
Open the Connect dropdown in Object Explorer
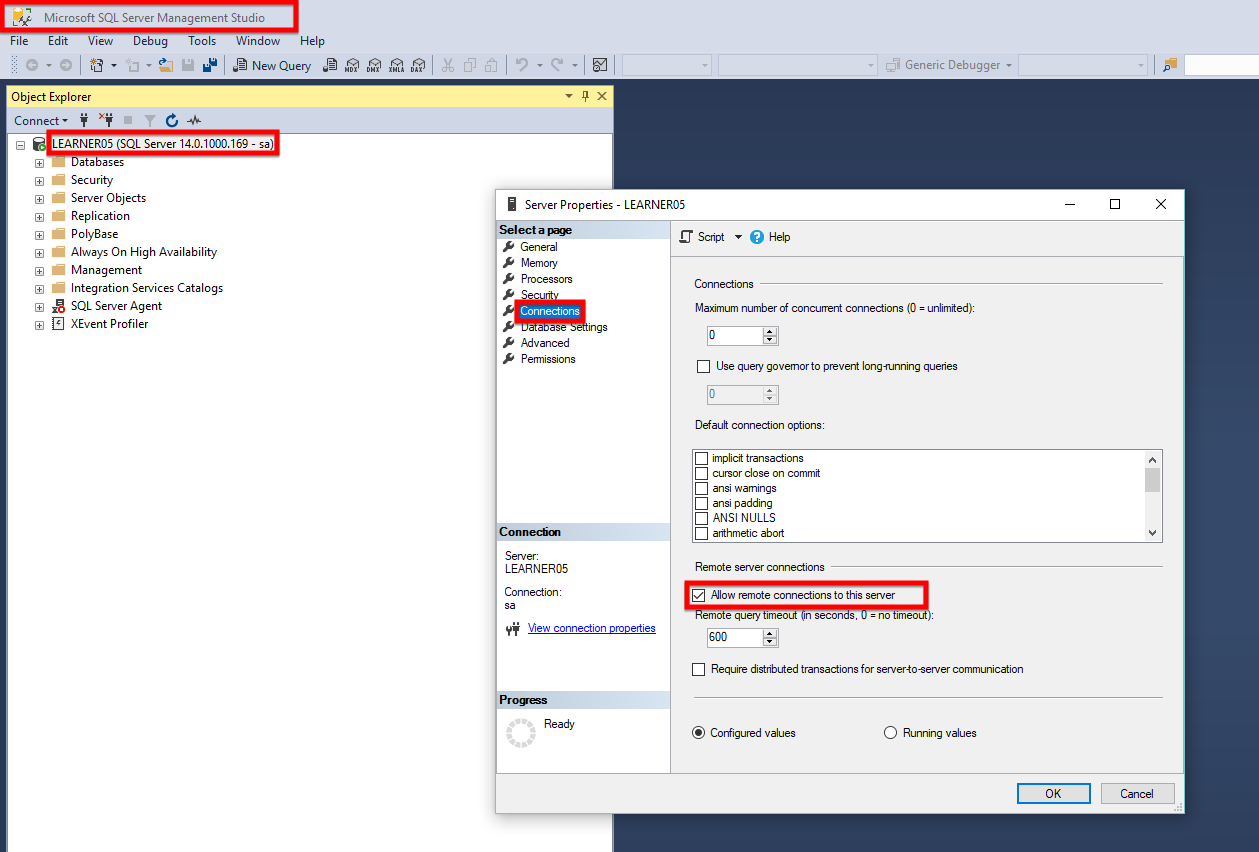pyautogui.click(x=41, y=120)
